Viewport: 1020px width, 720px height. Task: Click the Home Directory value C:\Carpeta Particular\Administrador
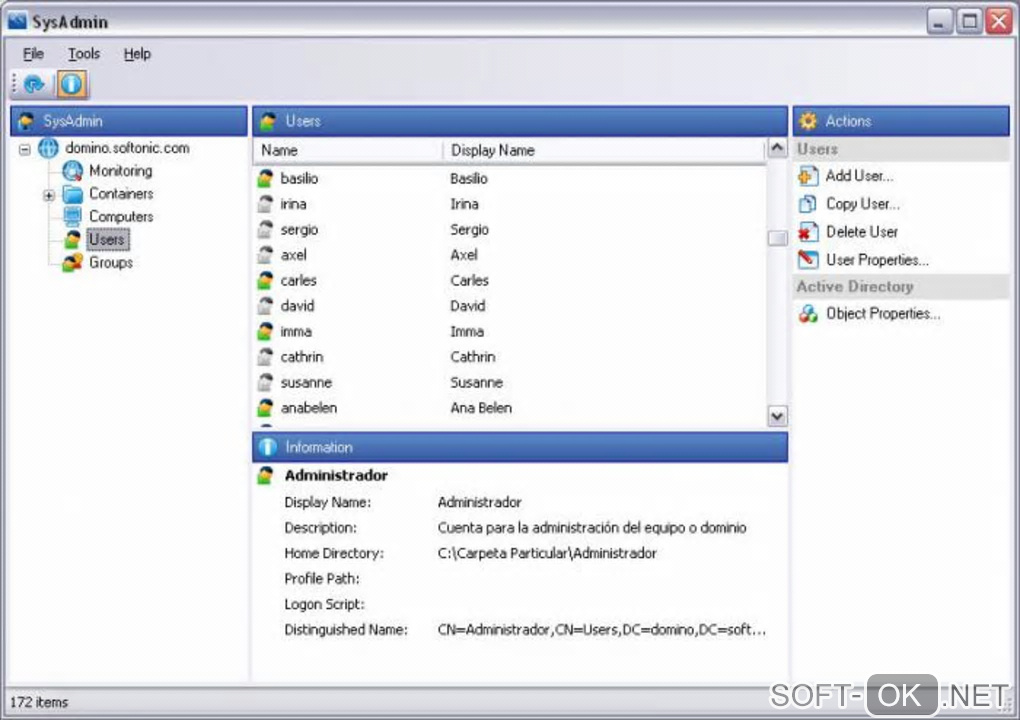click(x=547, y=553)
